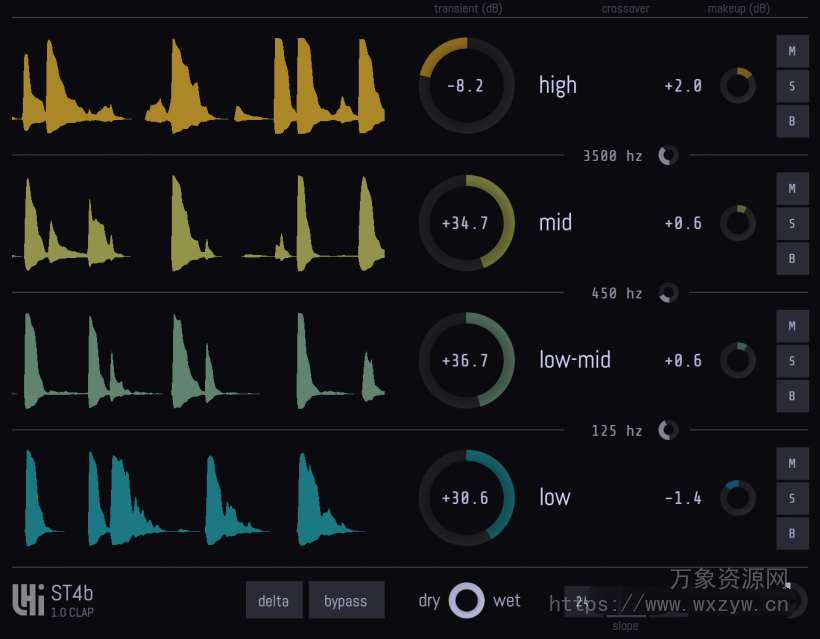Click the mid band makeup gain knob
The height and width of the screenshot is (639, 820).
click(738, 223)
